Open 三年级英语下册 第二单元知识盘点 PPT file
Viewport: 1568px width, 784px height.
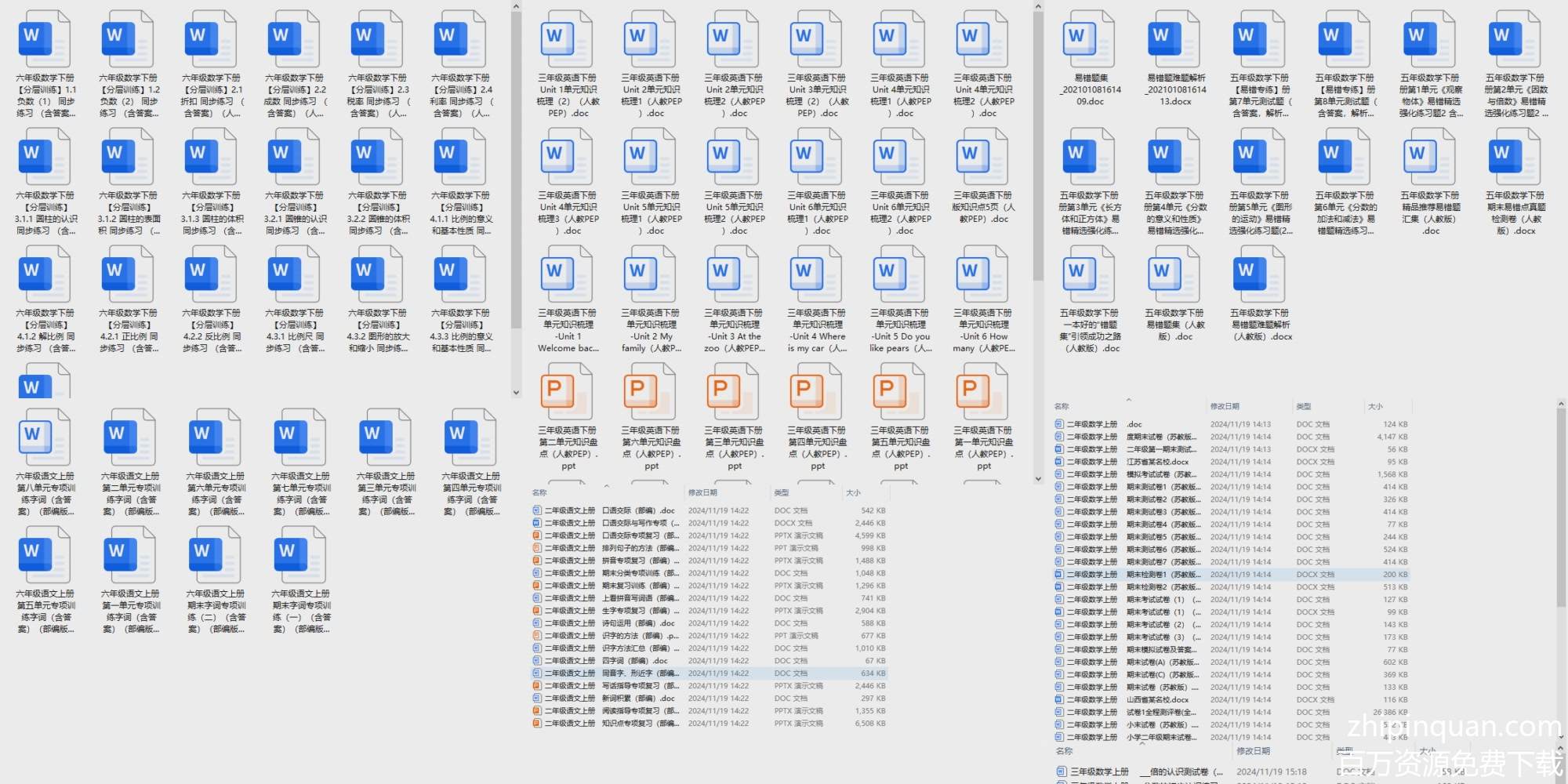[x=568, y=392]
